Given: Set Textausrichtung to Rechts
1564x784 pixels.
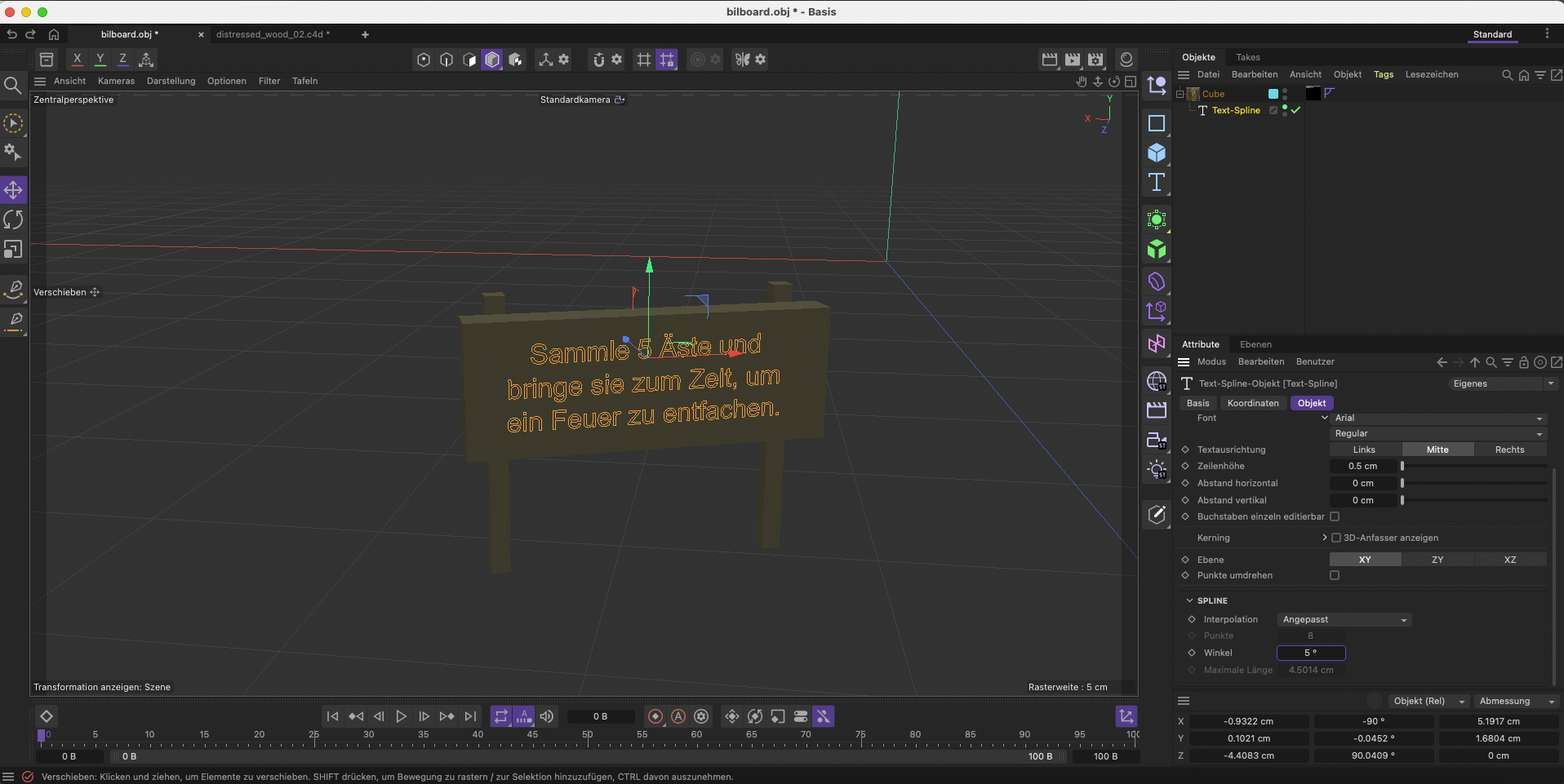Looking at the screenshot, I should point(1509,450).
